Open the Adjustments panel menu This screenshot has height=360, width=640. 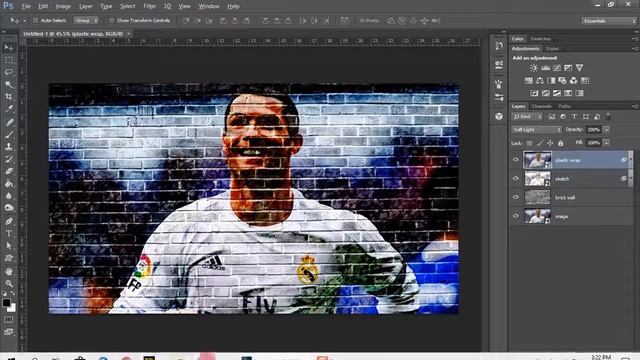point(635,49)
